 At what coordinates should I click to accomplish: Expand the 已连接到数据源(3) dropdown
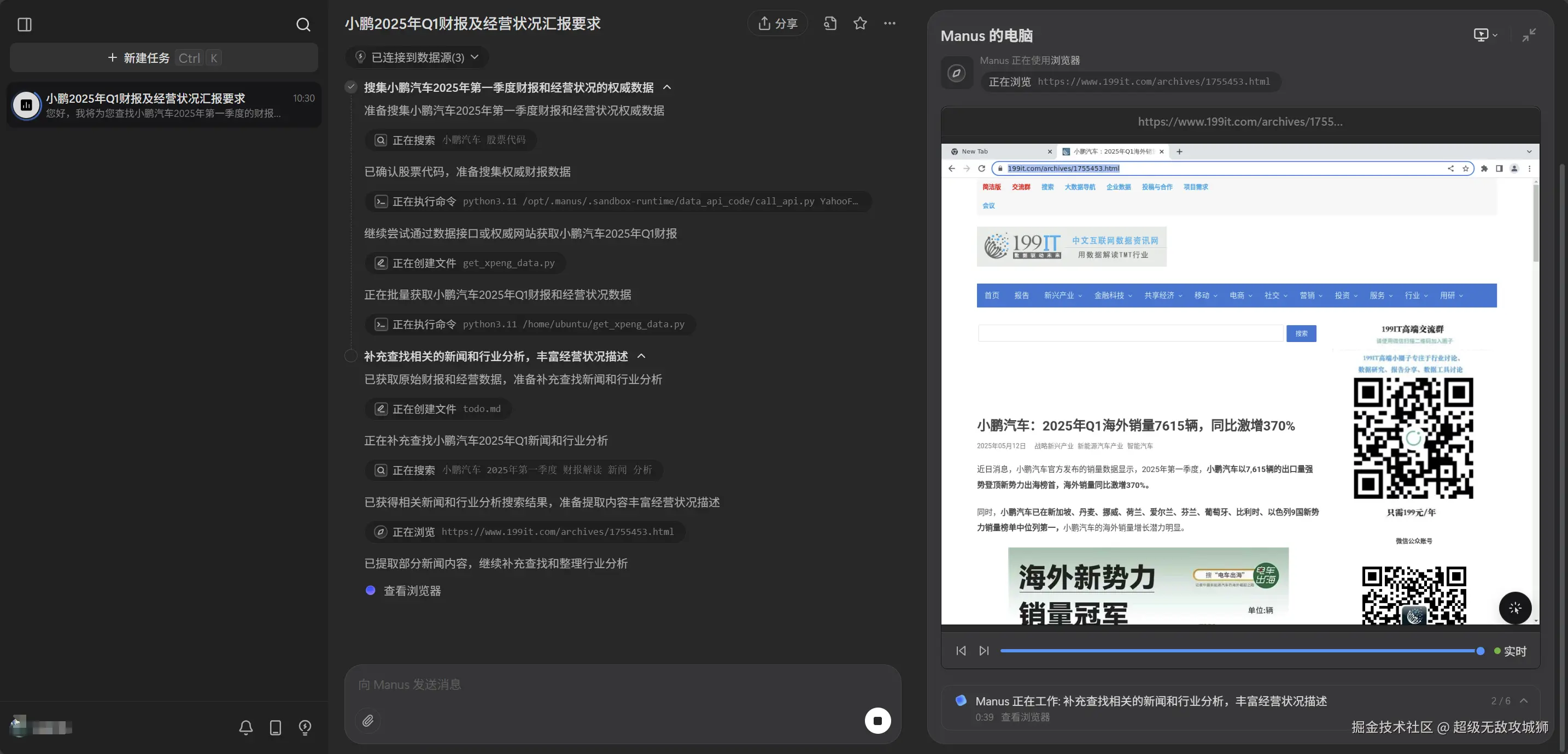(418, 57)
